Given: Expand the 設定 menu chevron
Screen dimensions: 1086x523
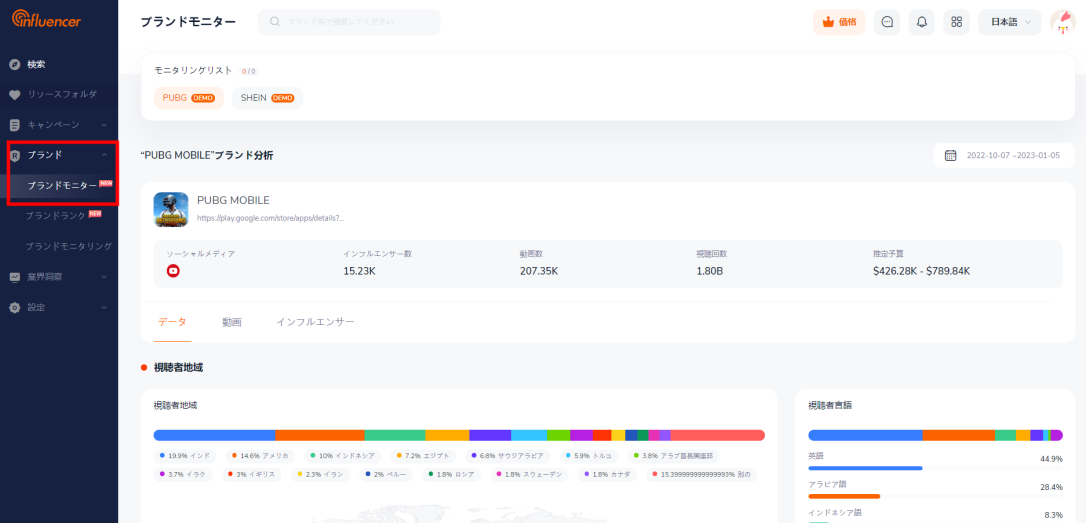Looking at the screenshot, I should (x=104, y=307).
